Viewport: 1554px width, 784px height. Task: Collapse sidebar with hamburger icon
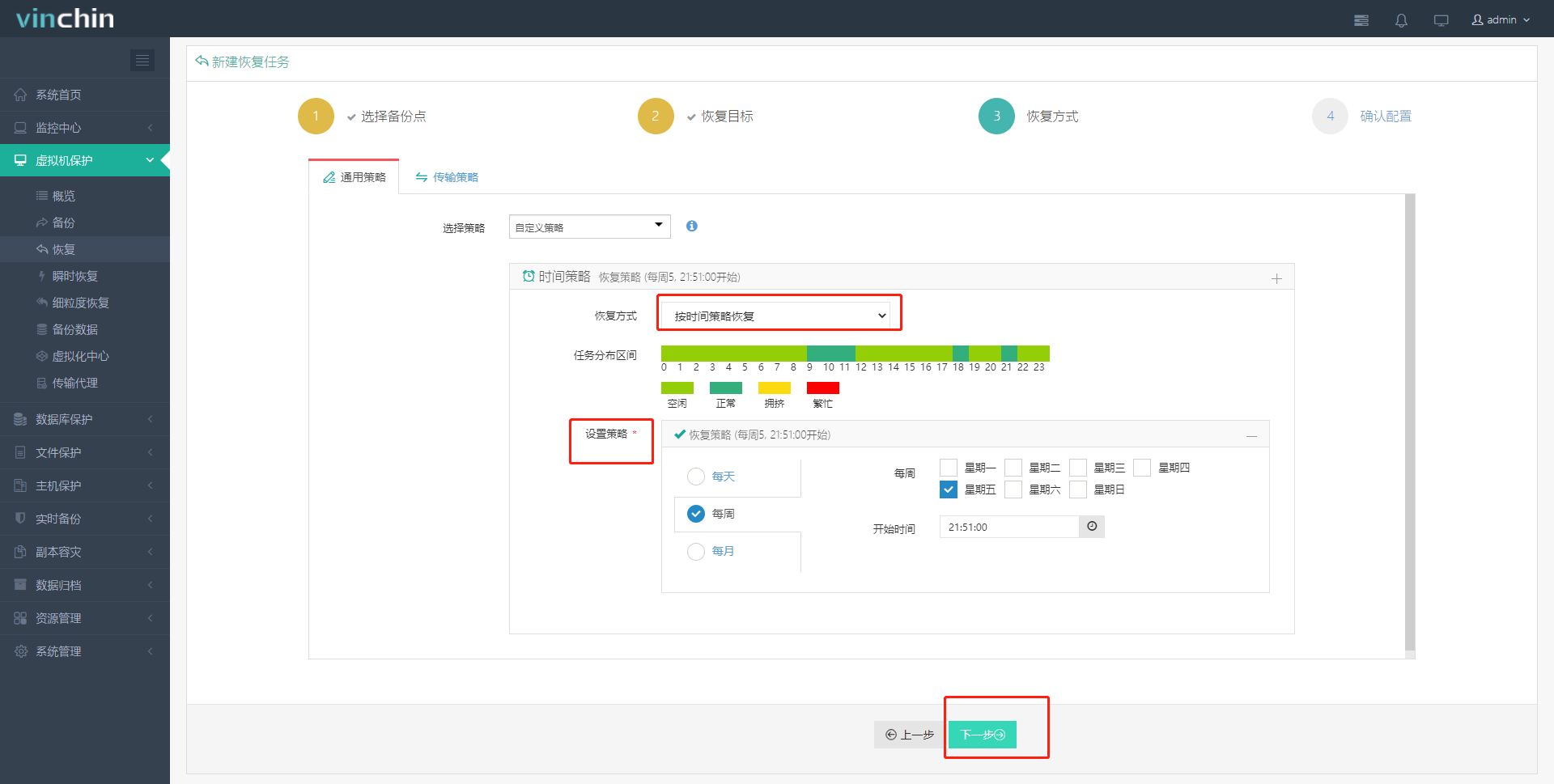pyautogui.click(x=142, y=60)
